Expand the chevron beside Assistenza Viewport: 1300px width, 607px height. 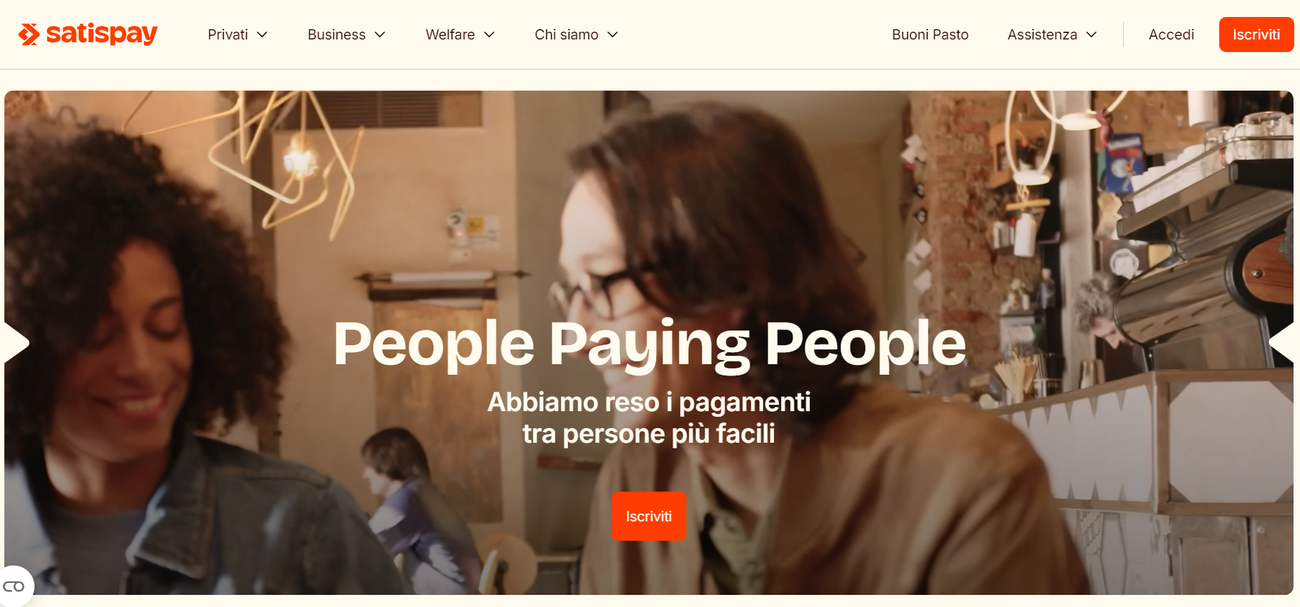click(1091, 34)
